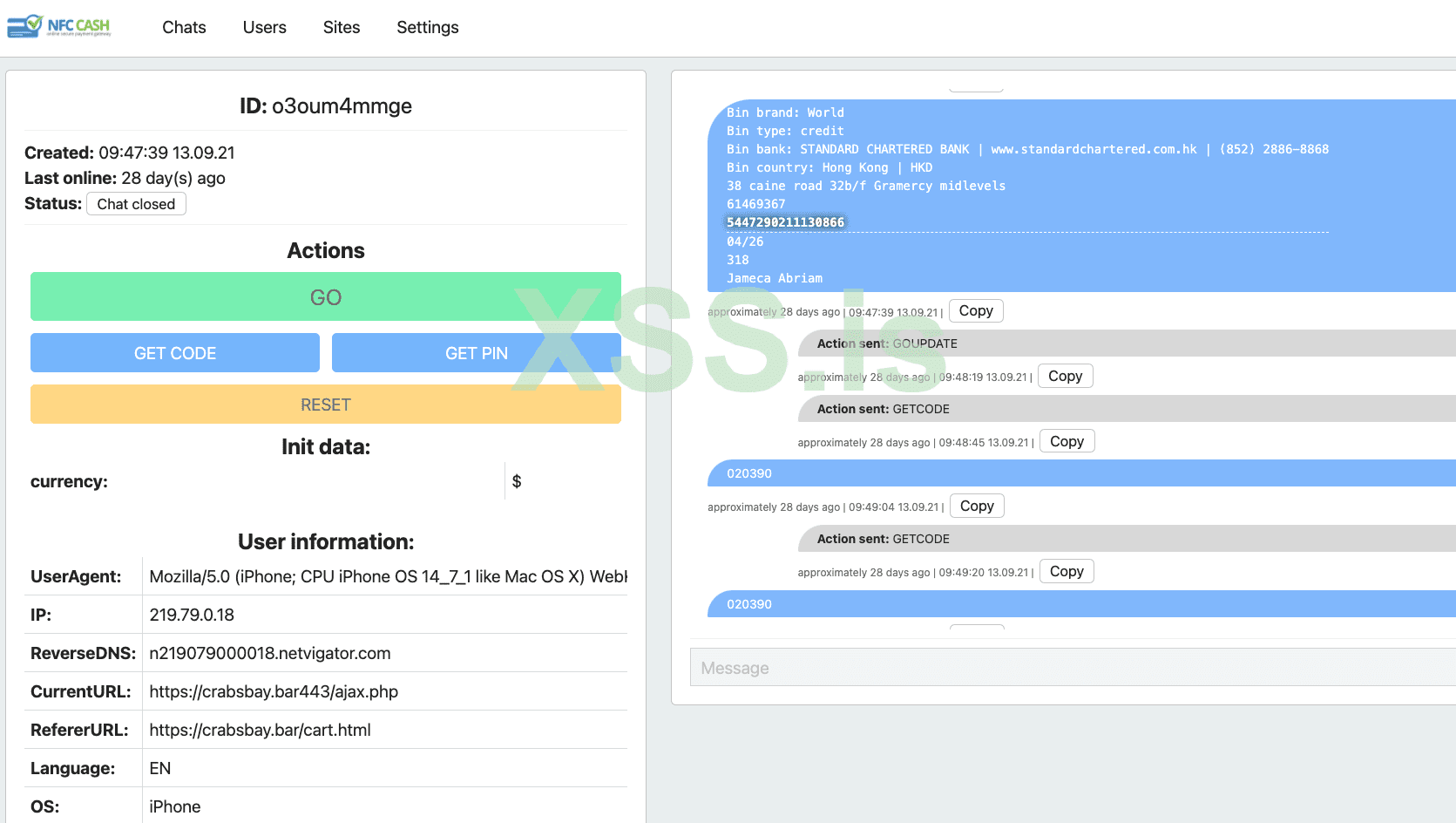Open the Settings menu item

coord(427,27)
